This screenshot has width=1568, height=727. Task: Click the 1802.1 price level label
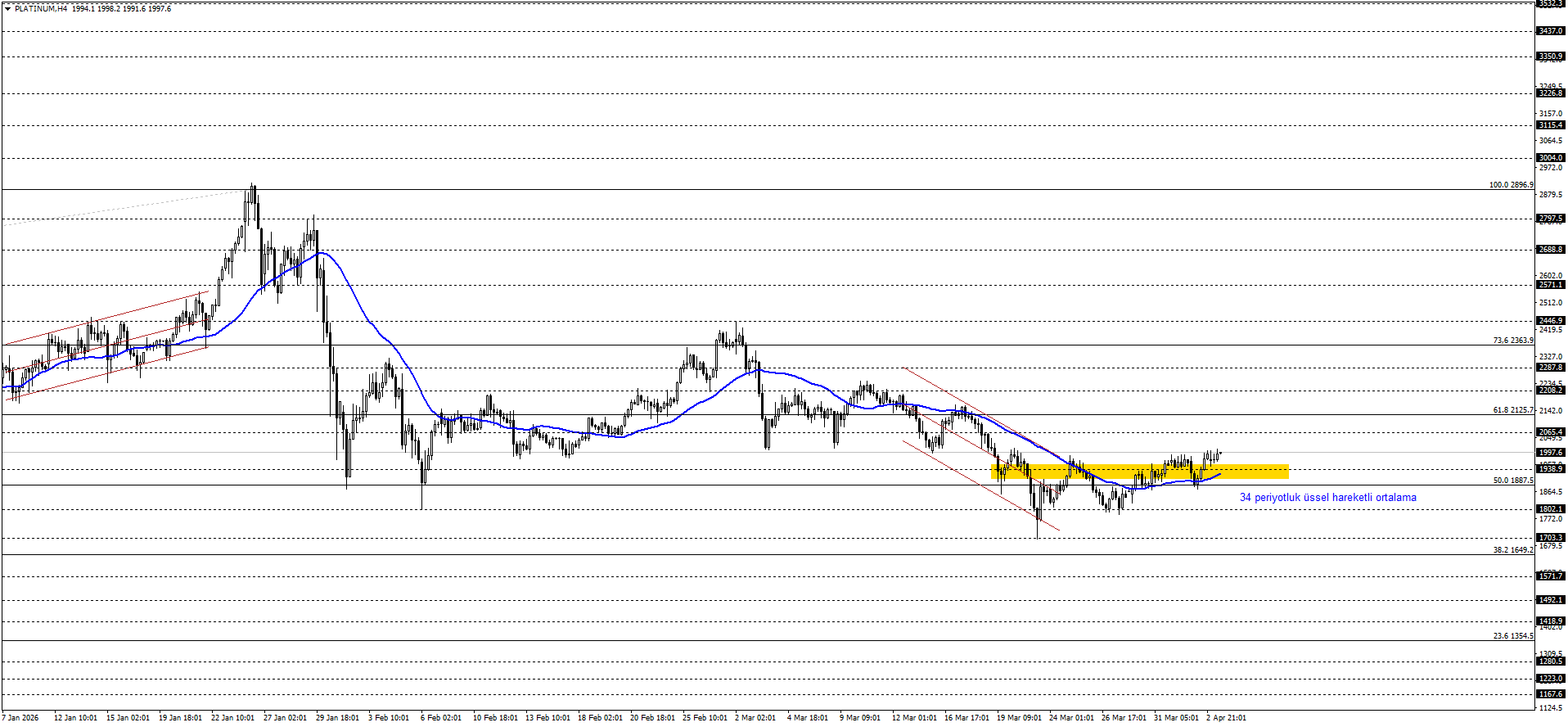1551,509
